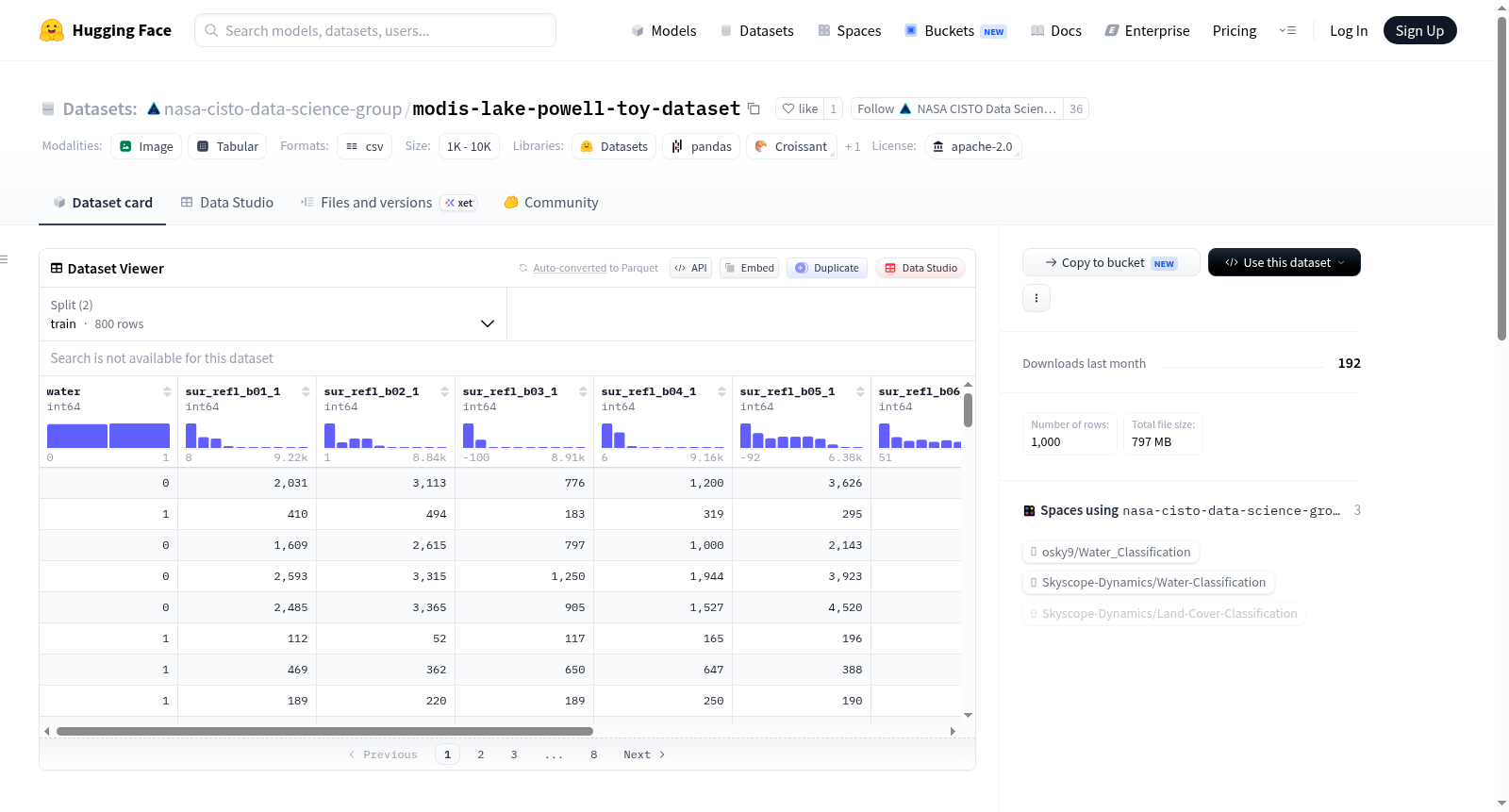Image resolution: width=1509 pixels, height=812 pixels.
Task: Open the osky9/Water_Classification space link
Action: (1111, 553)
